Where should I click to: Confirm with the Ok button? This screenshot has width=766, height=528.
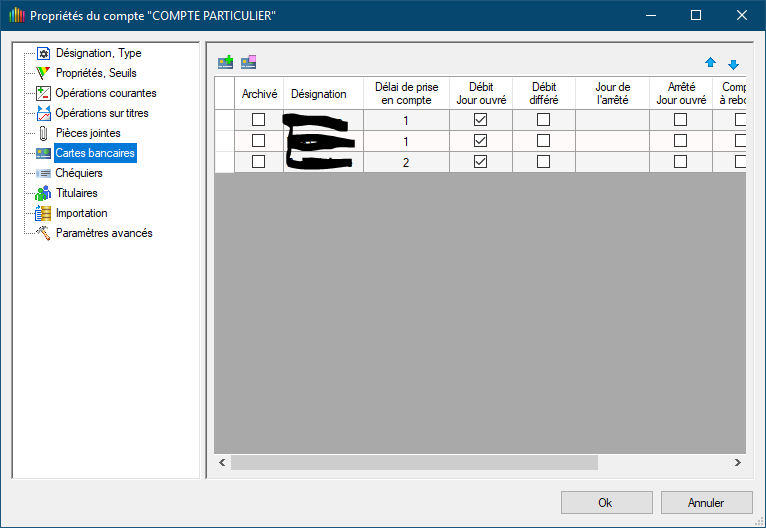coord(607,503)
